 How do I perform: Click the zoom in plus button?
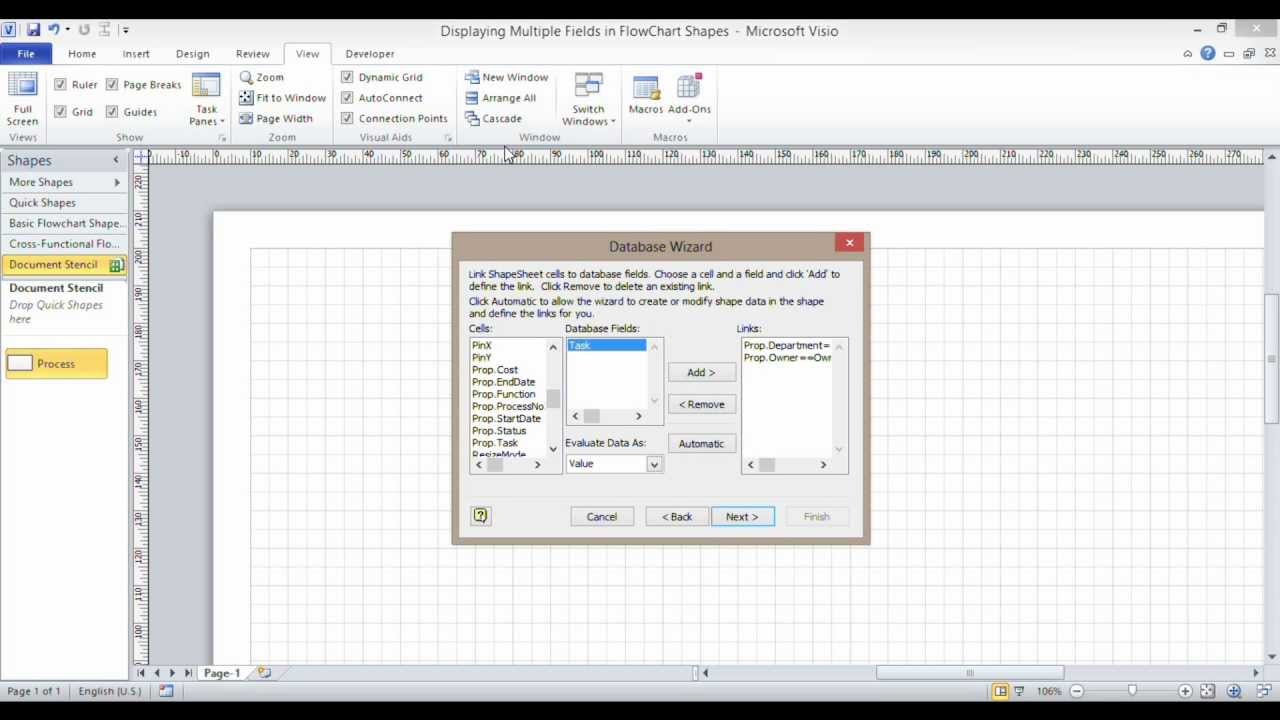click(1185, 691)
